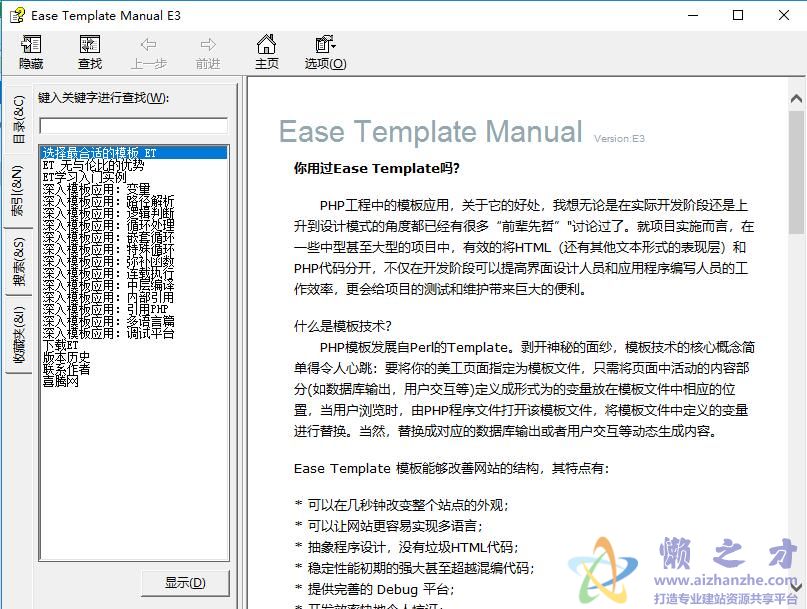Select index entry 深入模板应用：变量

(96, 189)
